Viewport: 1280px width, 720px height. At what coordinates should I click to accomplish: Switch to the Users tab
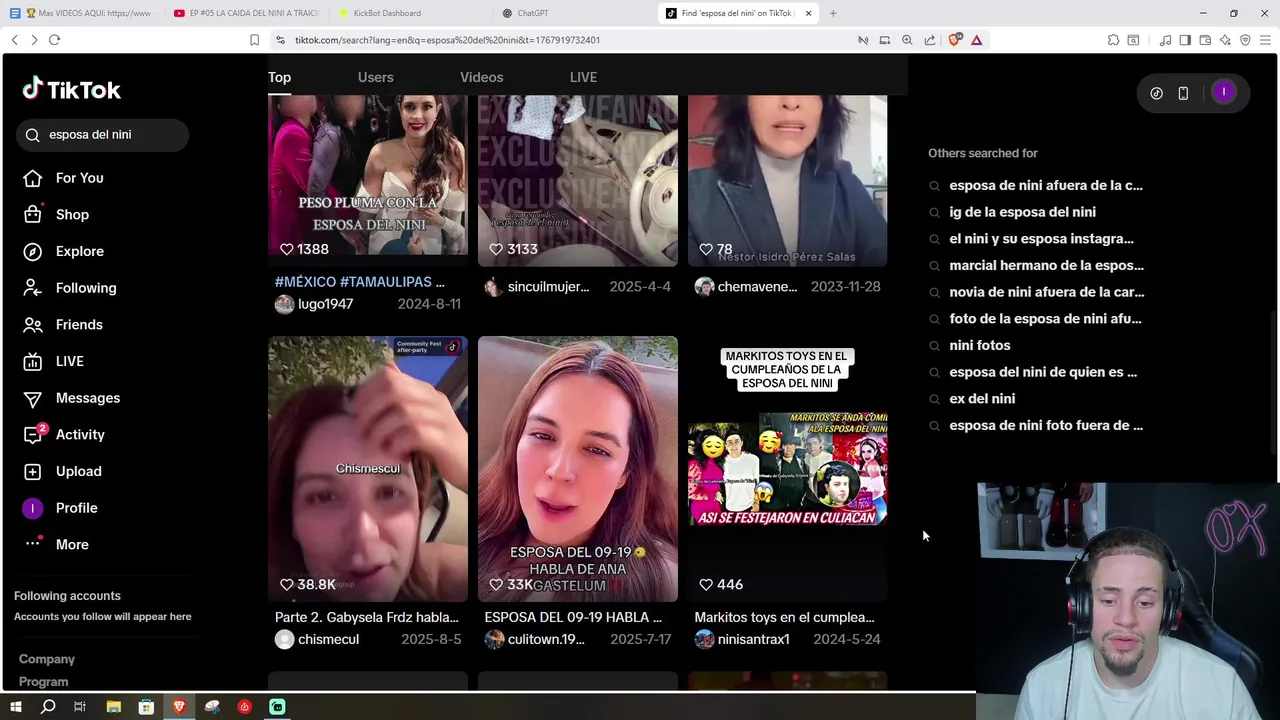375,77
